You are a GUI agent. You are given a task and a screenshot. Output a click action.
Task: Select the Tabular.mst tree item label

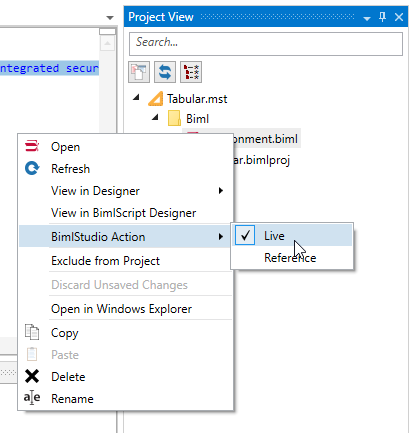197,99
